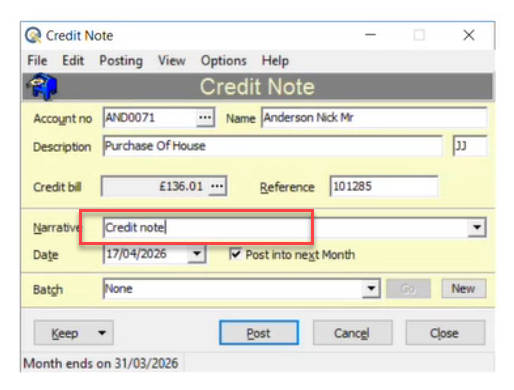Click the Reference field 101285

384,186
